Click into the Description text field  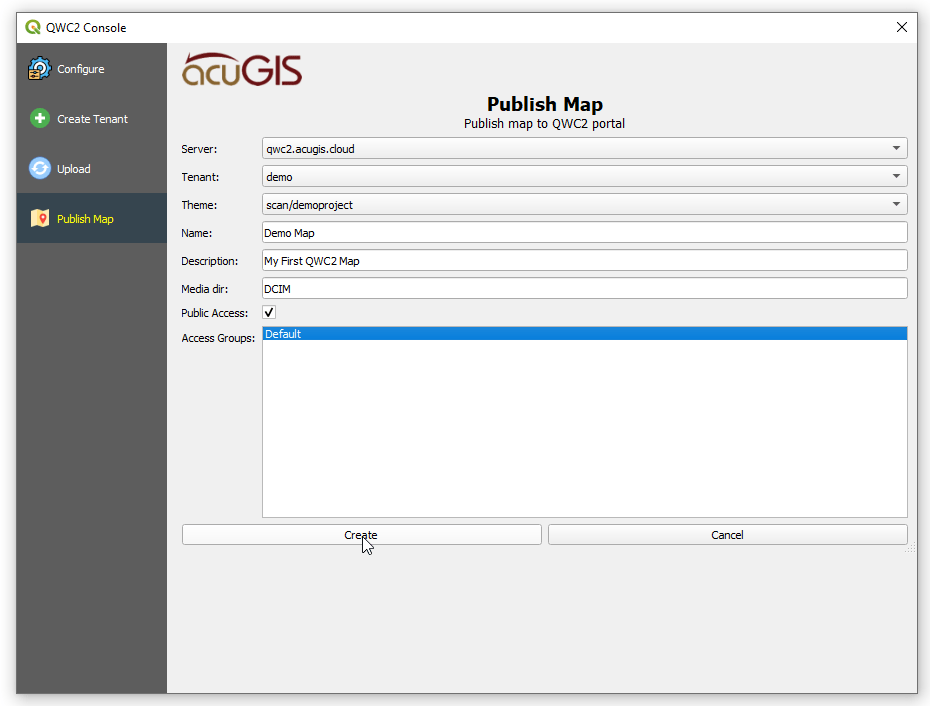[584, 261]
